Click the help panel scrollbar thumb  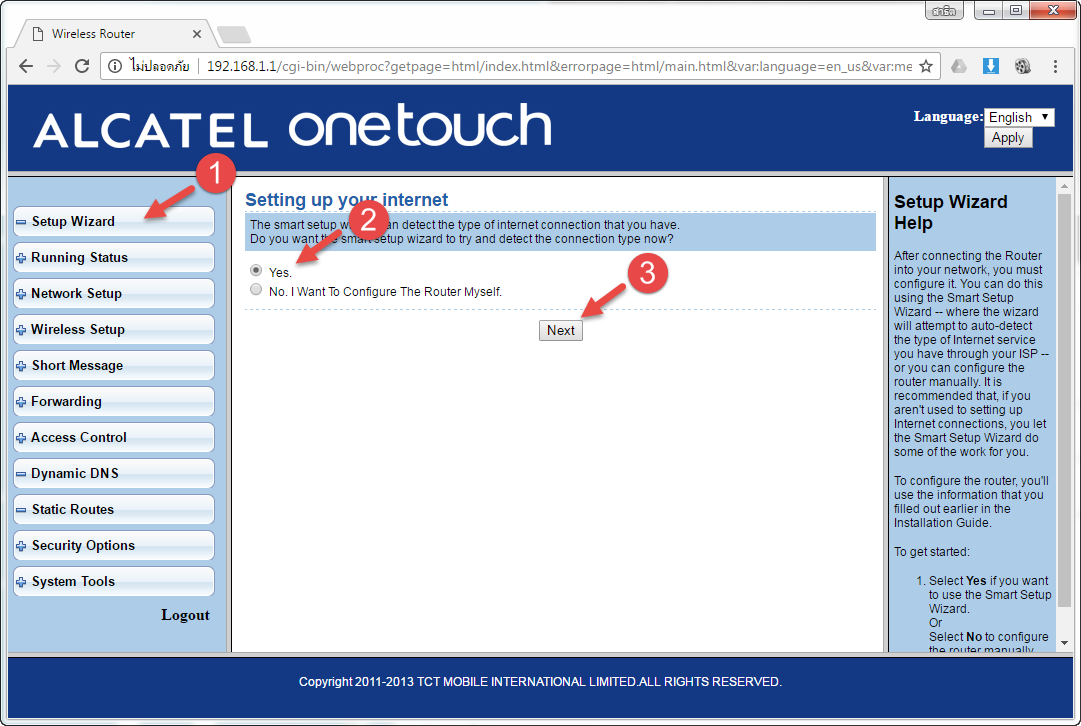click(1064, 400)
